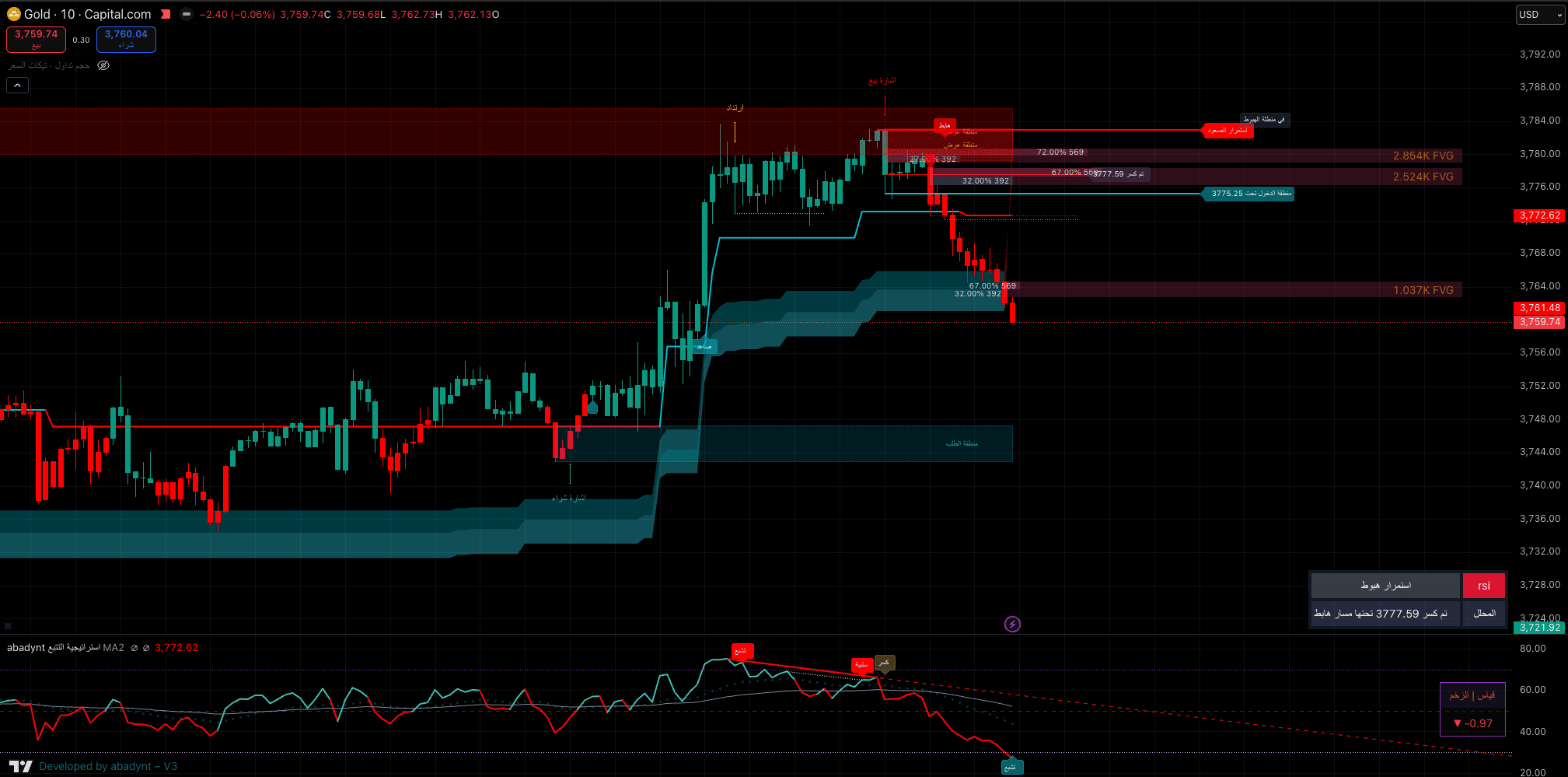This screenshot has height=777, width=1568.
Task: Click the Gold symbol logo icon
Action: click(13, 14)
